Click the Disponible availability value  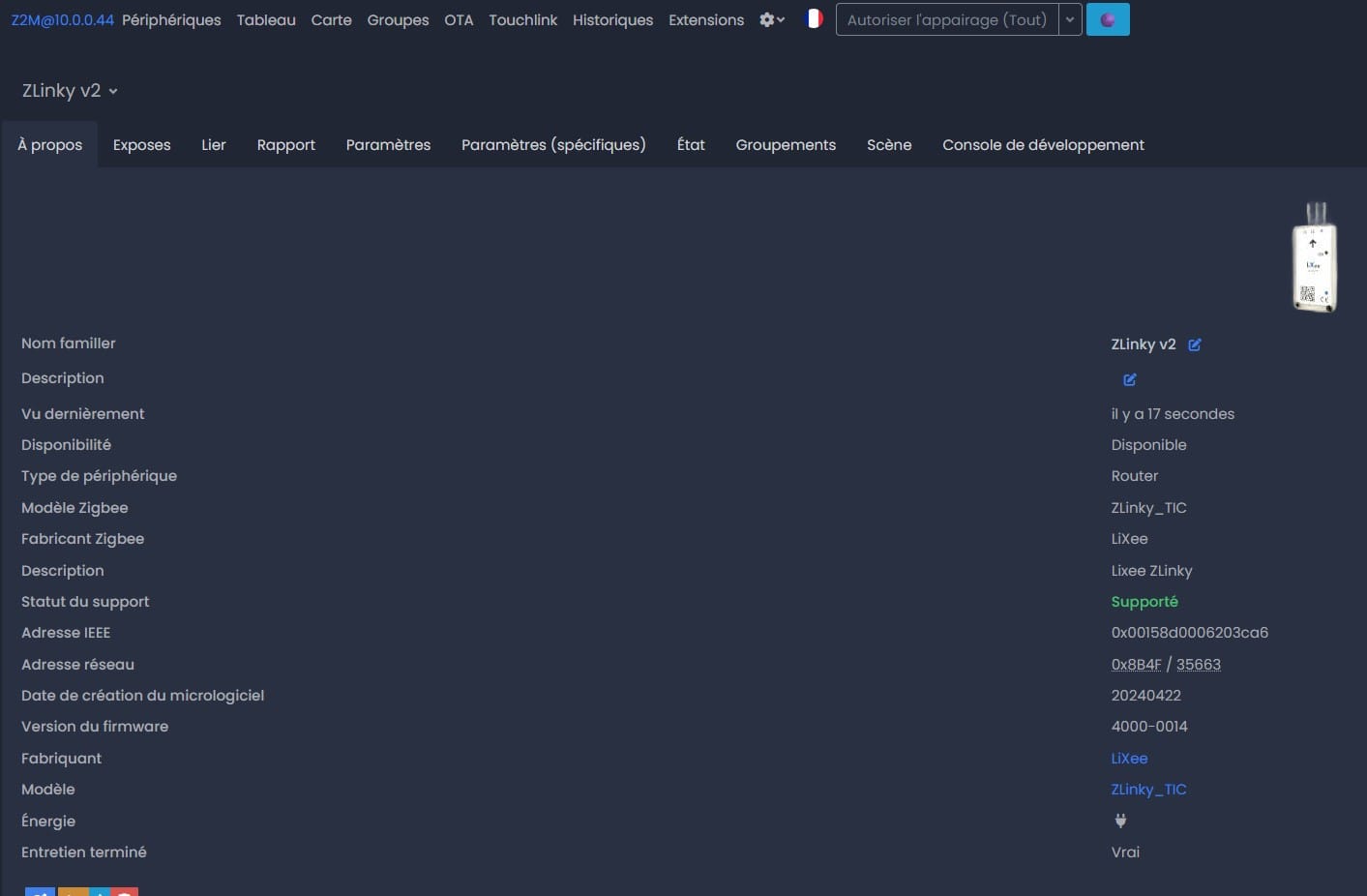pos(1148,445)
